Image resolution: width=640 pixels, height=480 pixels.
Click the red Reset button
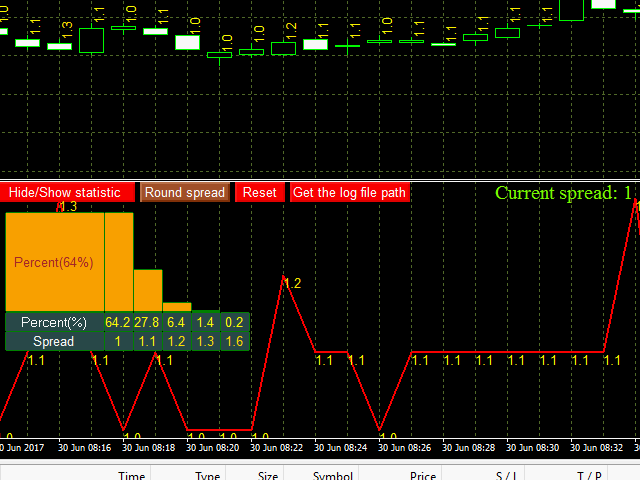[260, 192]
